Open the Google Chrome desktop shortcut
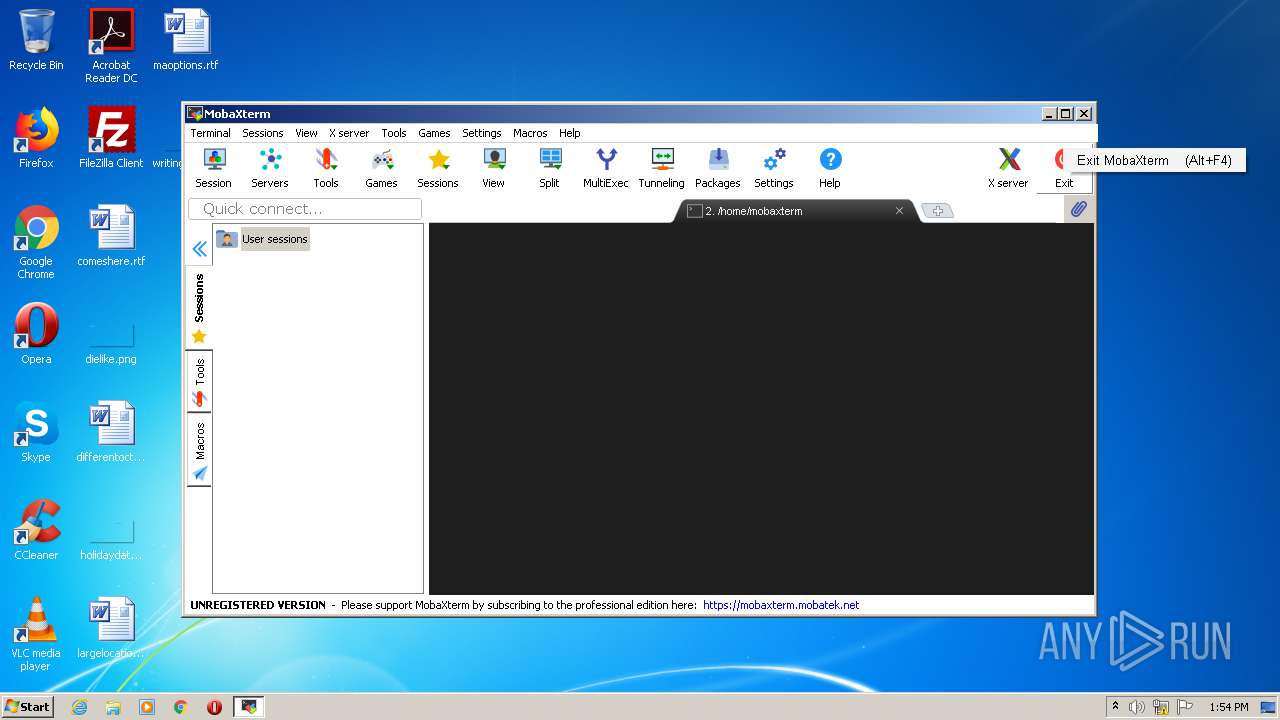Image resolution: width=1280 pixels, height=720 pixels. (x=36, y=242)
